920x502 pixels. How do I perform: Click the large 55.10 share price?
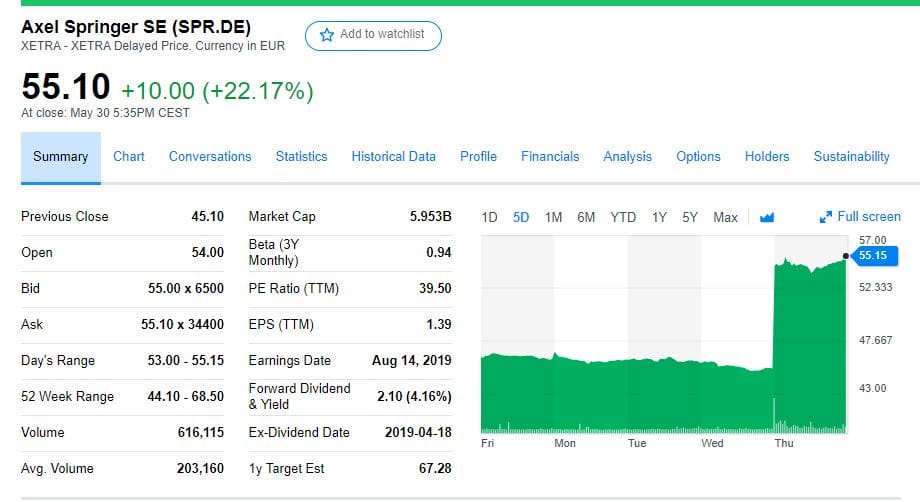pyautogui.click(x=66, y=87)
